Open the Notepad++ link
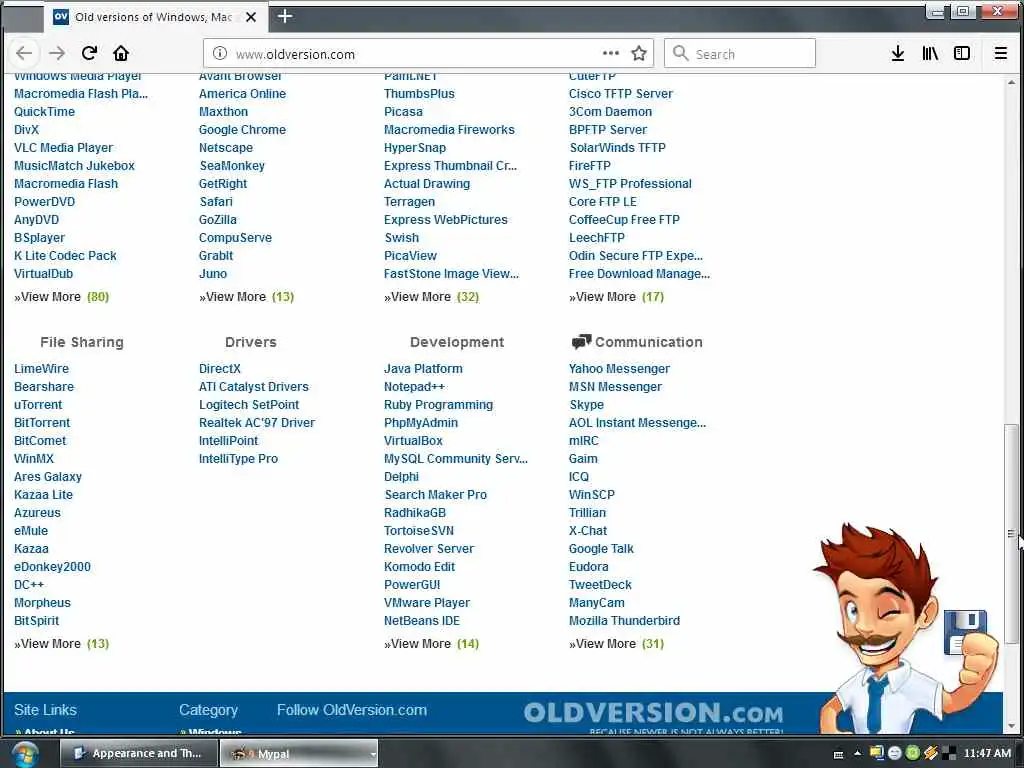The height and width of the screenshot is (768, 1024). pos(414,387)
